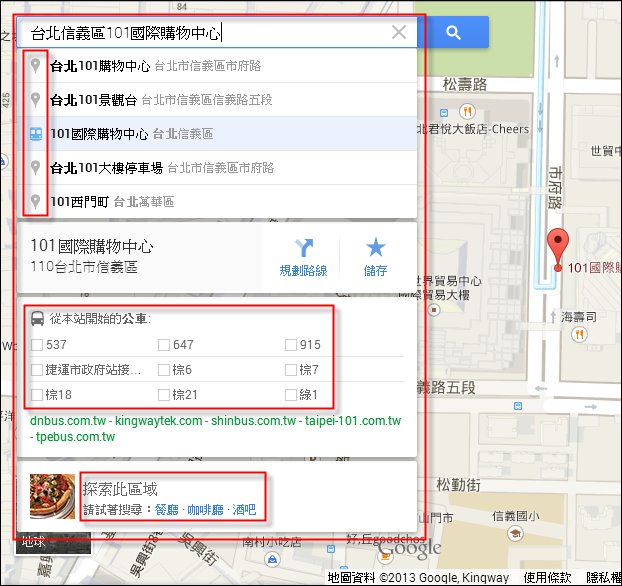Click the red map marker pin

pyautogui.click(x=558, y=250)
